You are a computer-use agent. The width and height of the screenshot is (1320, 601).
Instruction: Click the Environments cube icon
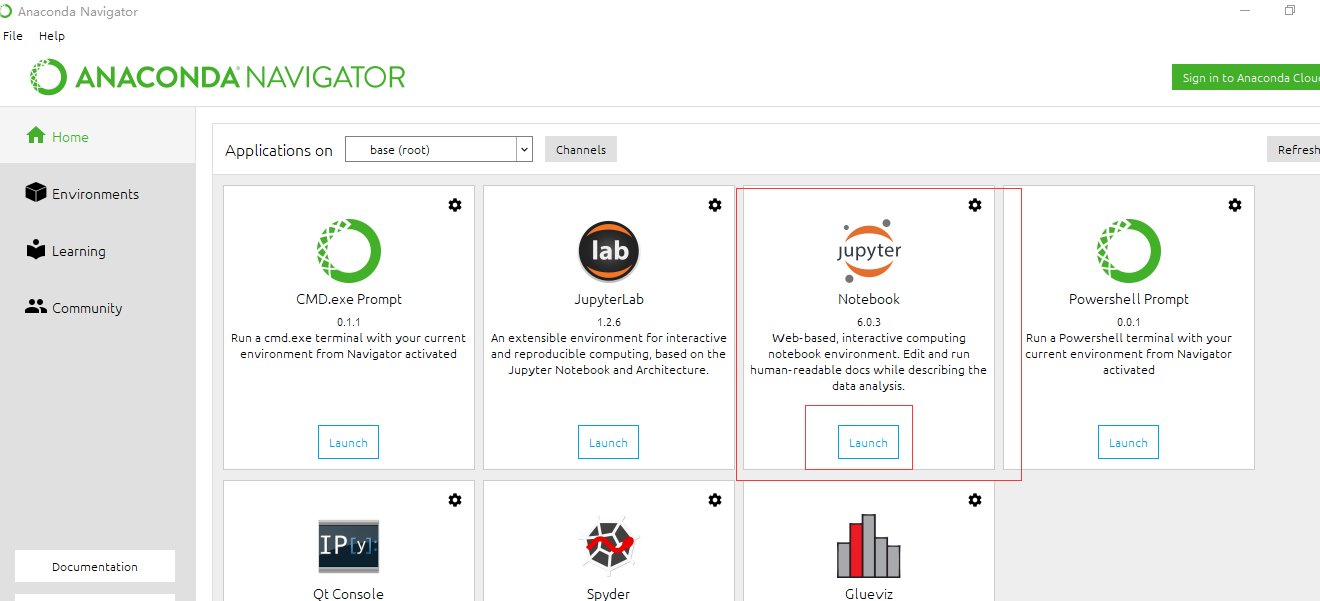[x=36, y=192]
